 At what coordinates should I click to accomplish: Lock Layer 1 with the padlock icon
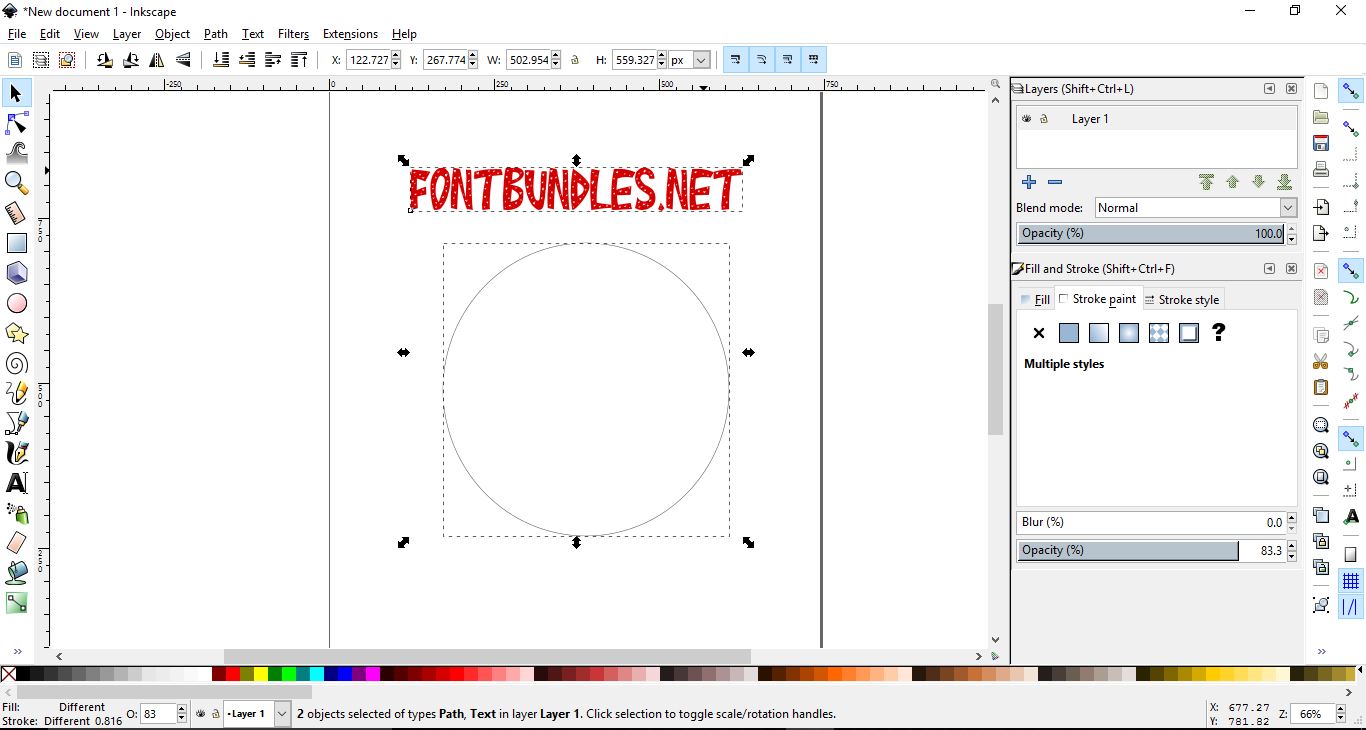click(x=1044, y=118)
